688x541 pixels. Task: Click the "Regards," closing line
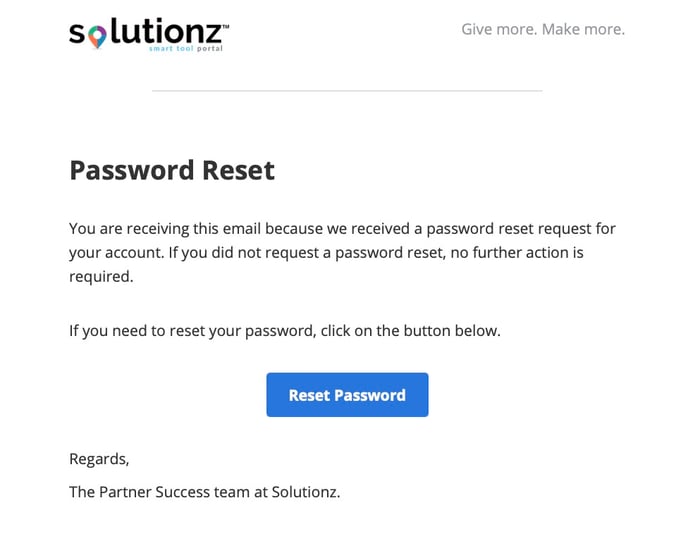99,459
